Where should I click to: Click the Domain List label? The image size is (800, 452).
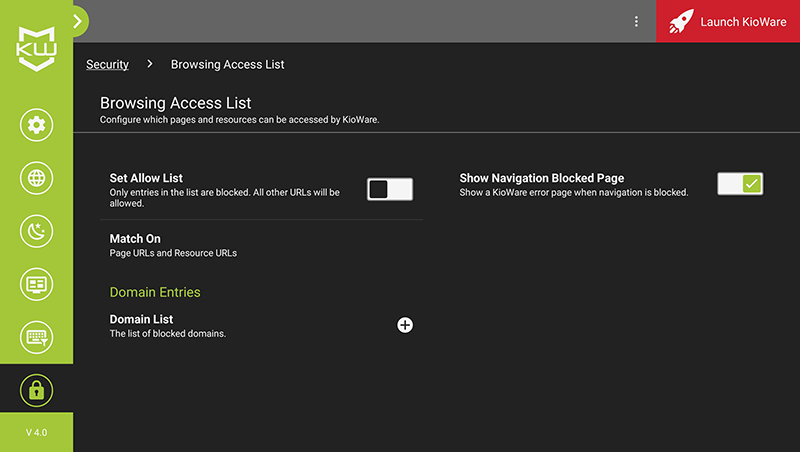pos(141,319)
